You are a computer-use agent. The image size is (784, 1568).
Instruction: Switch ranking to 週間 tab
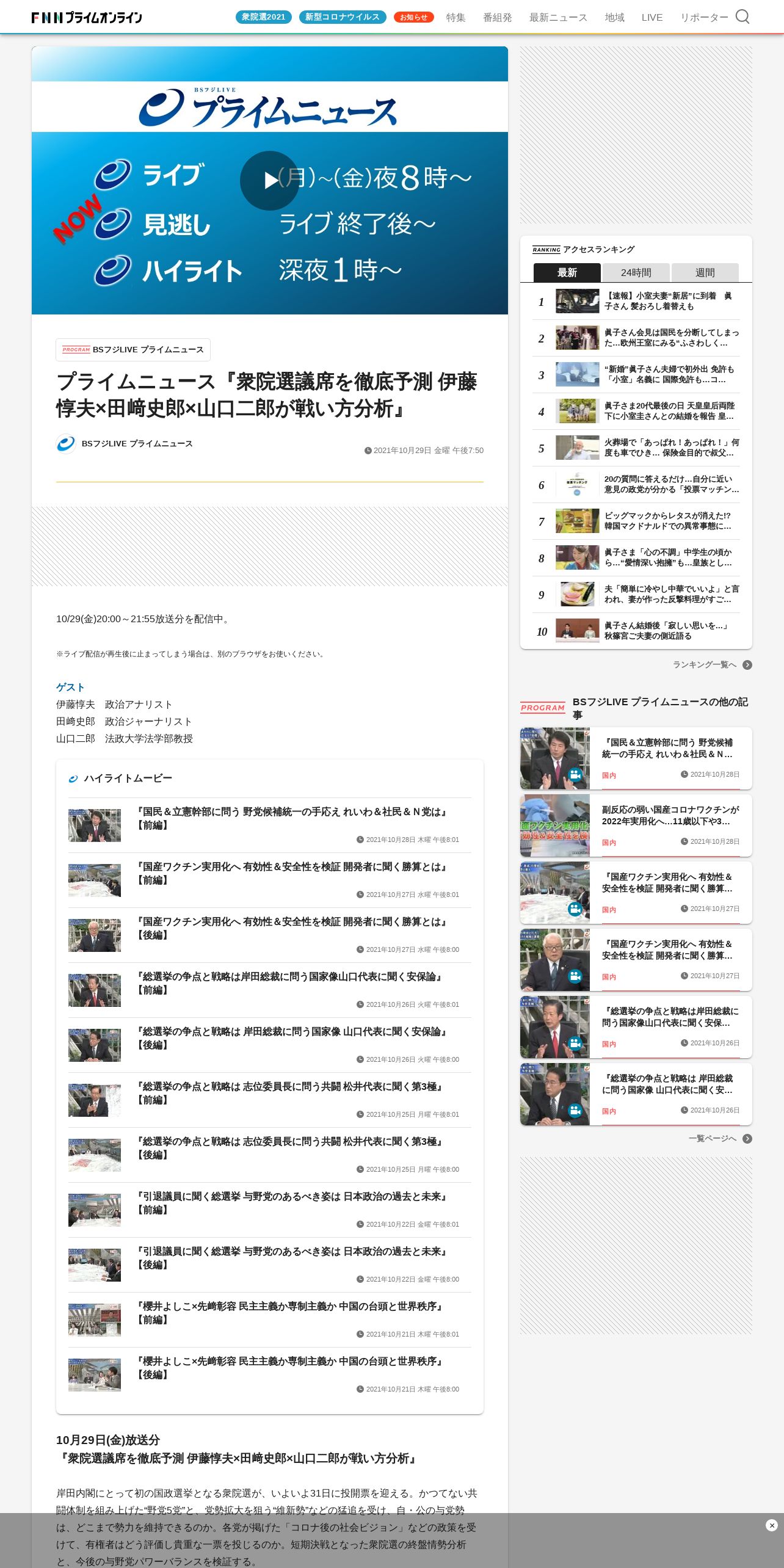705,272
